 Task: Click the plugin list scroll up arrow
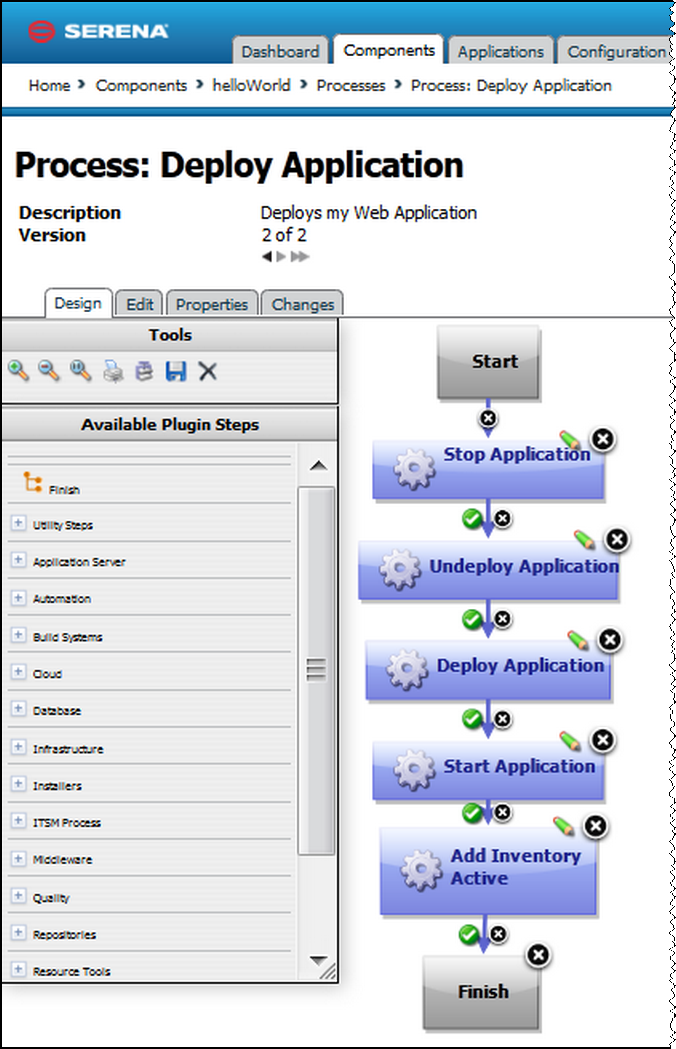click(x=318, y=465)
